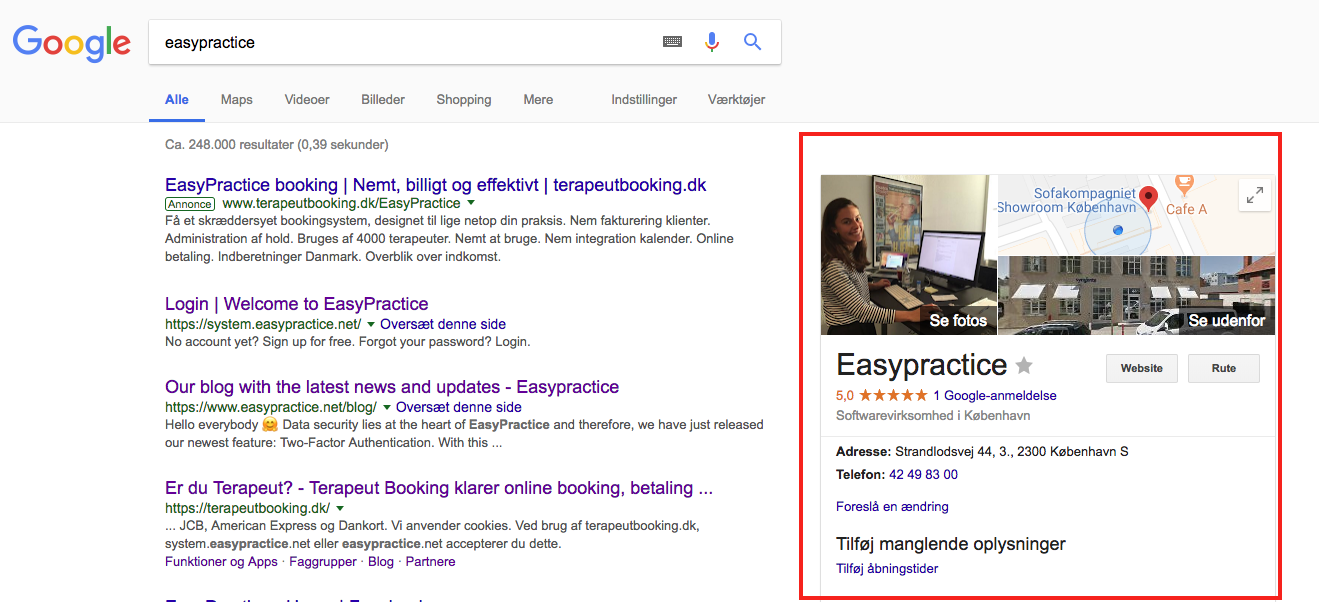Click the magnifying glass search button

tap(752, 42)
